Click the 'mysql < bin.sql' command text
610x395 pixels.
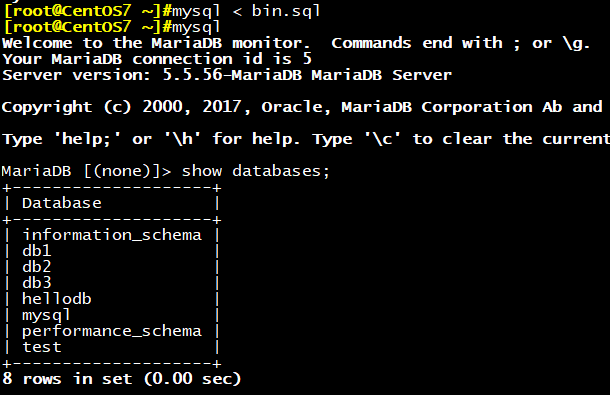[247, 11]
